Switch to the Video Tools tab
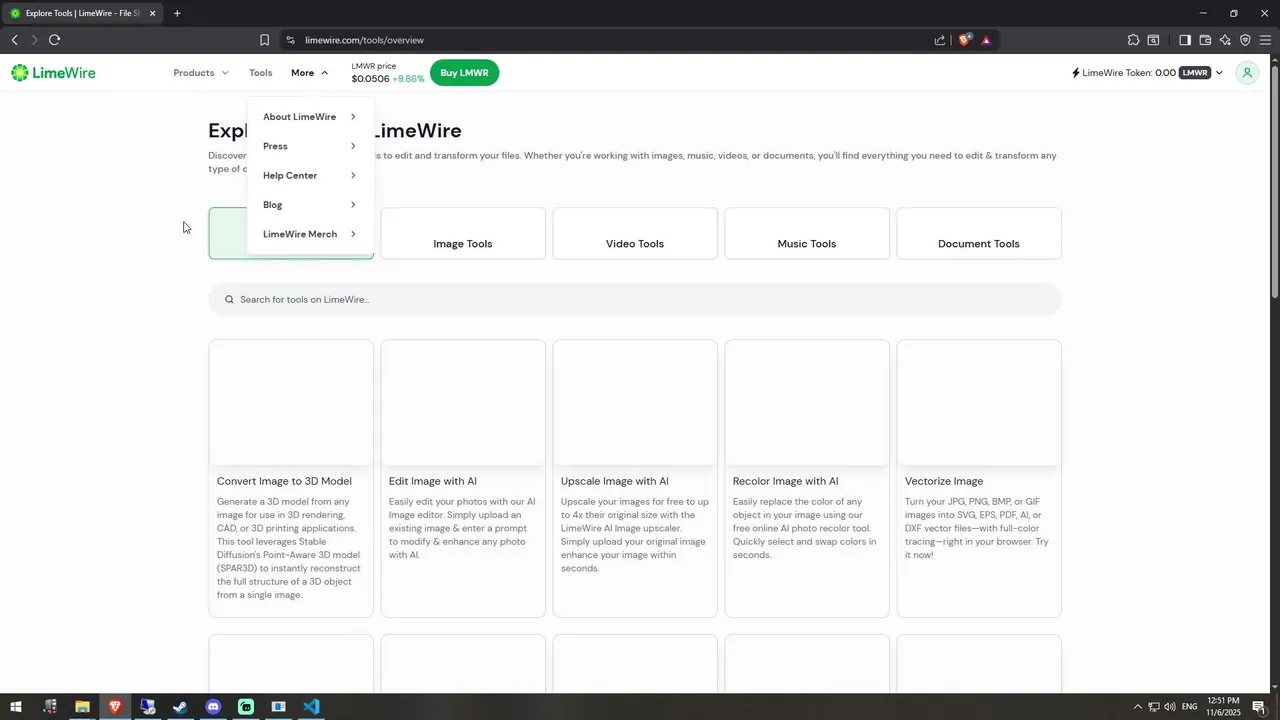The height and width of the screenshot is (720, 1280). tap(635, 233)
